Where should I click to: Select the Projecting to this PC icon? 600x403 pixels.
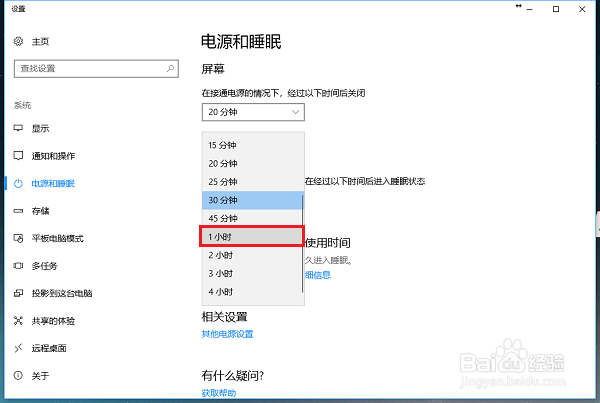click(x=18, y=293)
